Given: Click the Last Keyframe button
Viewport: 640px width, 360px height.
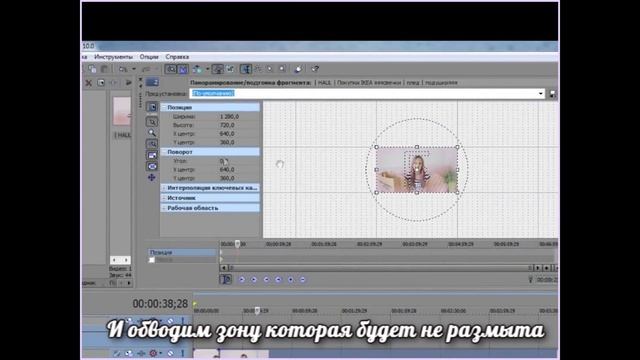Looking at the screenshot, I should click(278, 280).
